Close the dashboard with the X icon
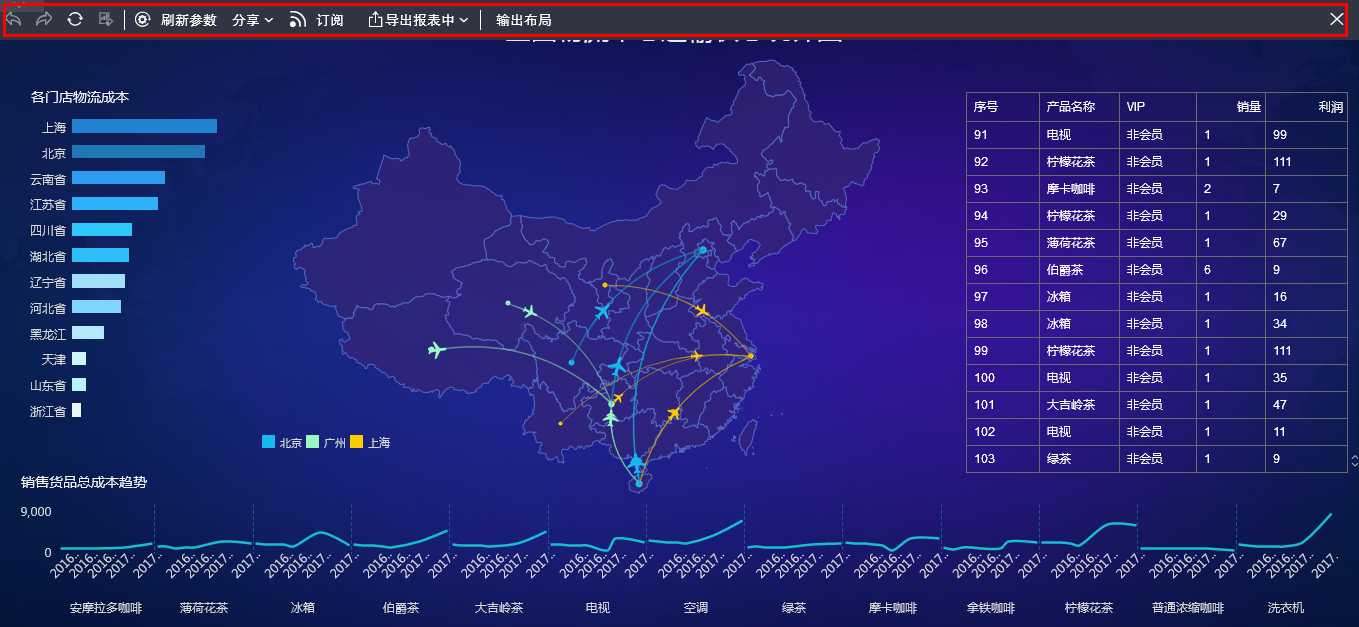This screenshot has width=1359, height=627. click(1337, 19)
